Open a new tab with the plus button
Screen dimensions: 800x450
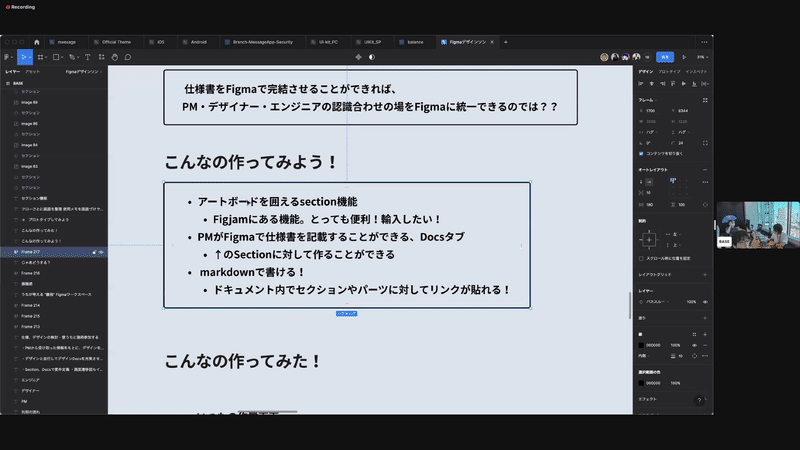click(x=506, y=42)
